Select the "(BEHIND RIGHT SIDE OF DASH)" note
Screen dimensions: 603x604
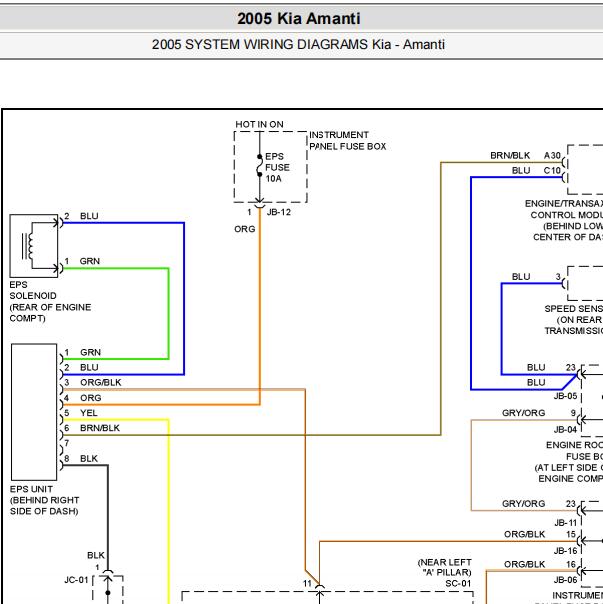pos(45,506)
